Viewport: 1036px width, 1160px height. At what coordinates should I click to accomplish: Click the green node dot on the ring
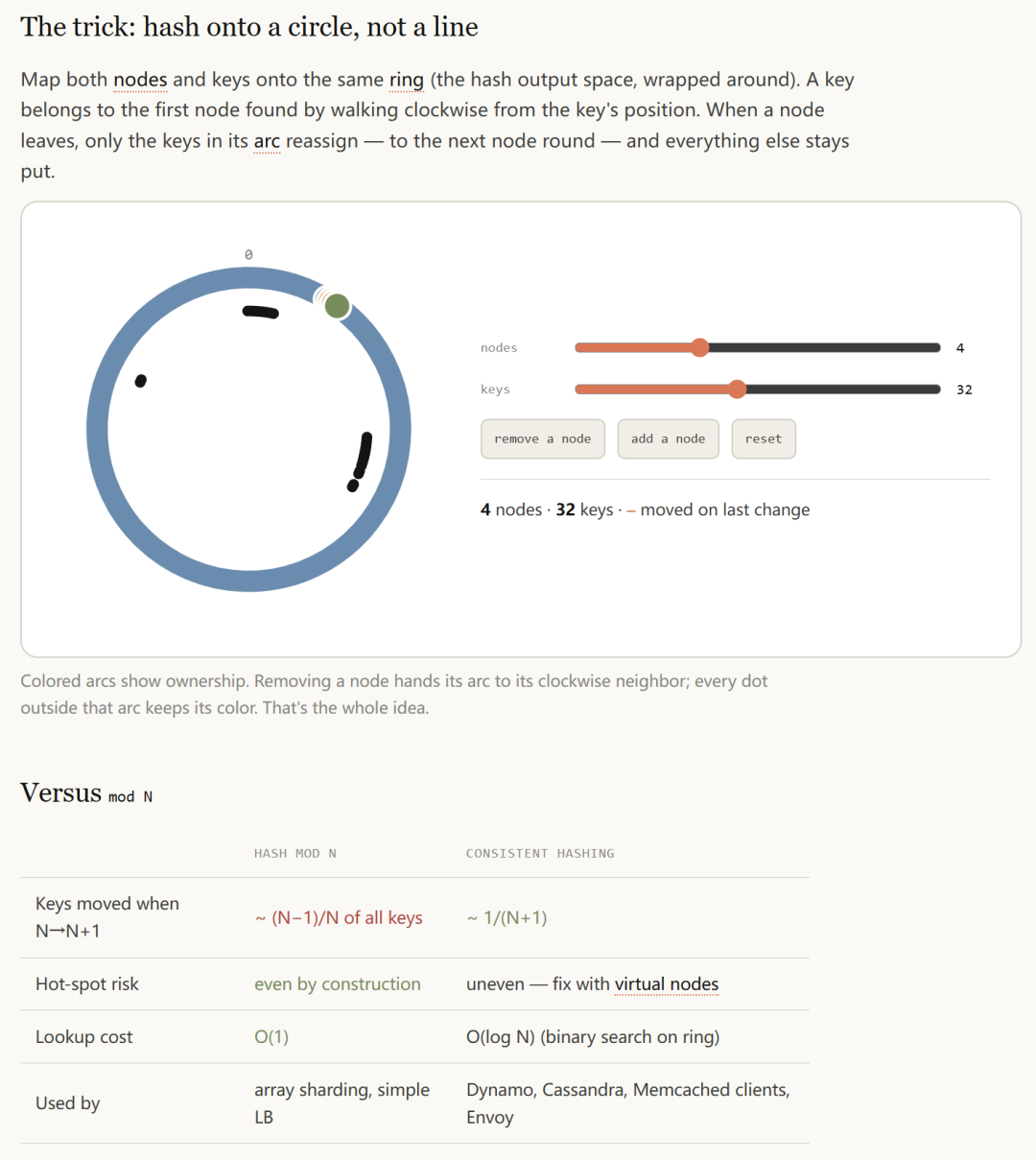click(337, 306)
